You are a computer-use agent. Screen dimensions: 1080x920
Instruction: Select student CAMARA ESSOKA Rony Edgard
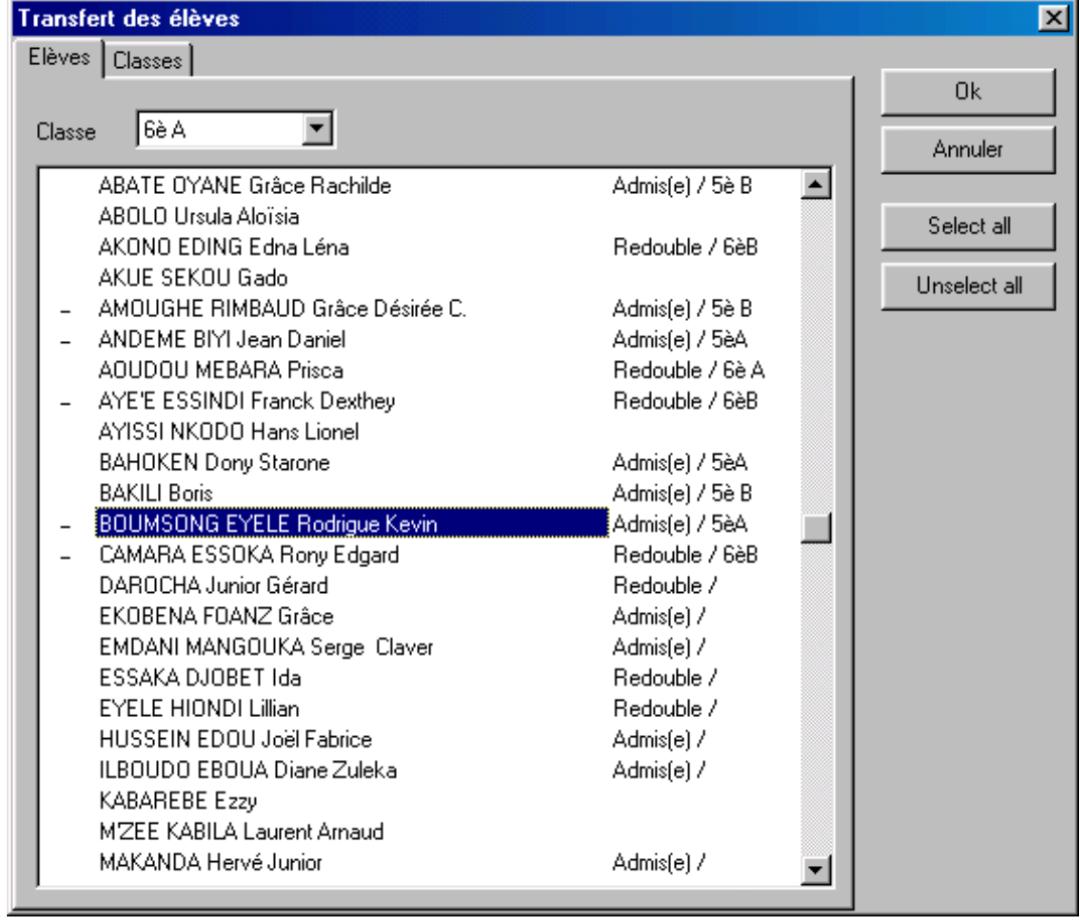click(239, 555)
